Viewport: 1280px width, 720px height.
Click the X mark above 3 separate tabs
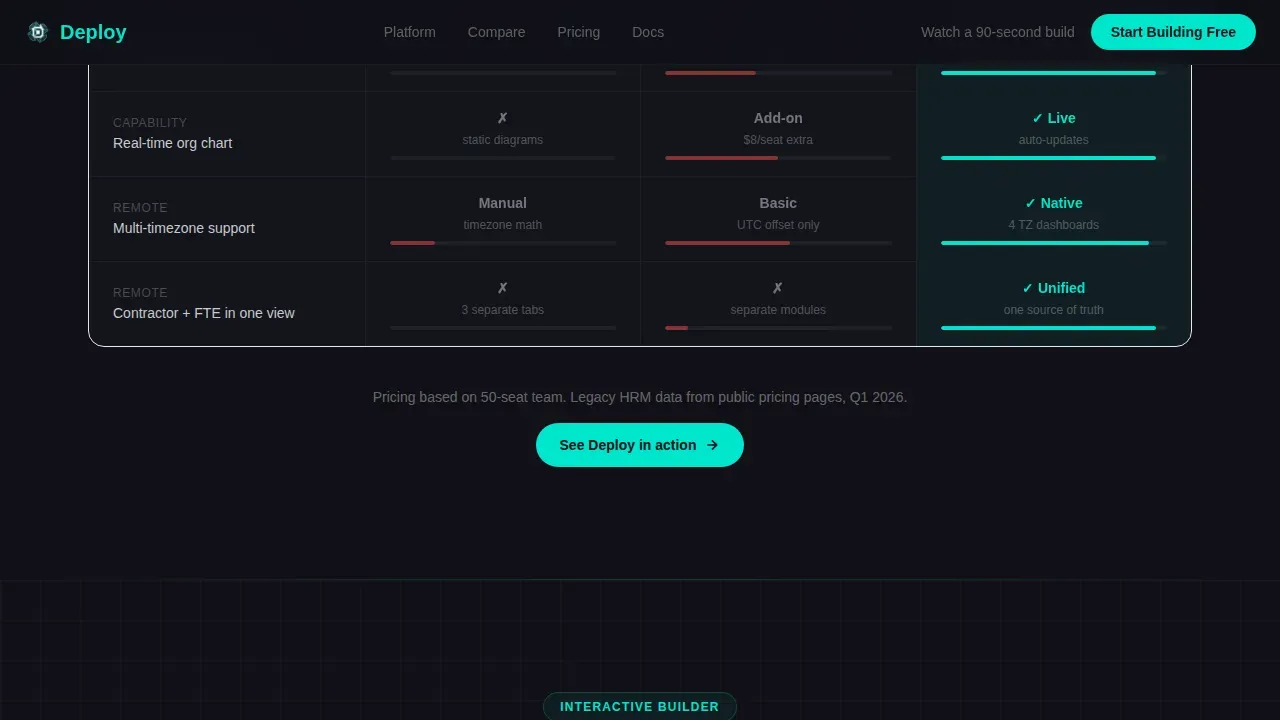click(x=503, y=288)
